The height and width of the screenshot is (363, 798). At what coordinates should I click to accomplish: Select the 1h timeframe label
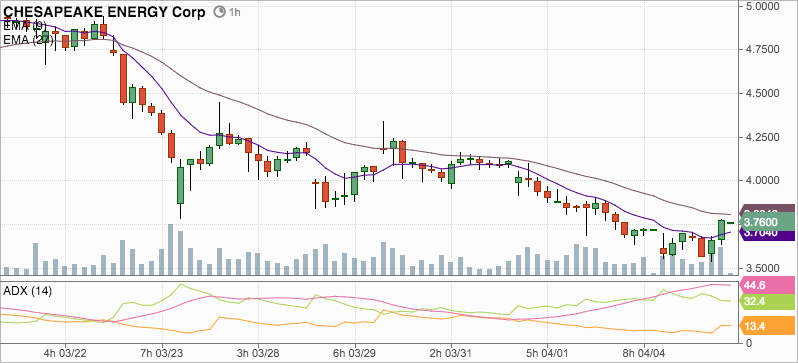235,12
